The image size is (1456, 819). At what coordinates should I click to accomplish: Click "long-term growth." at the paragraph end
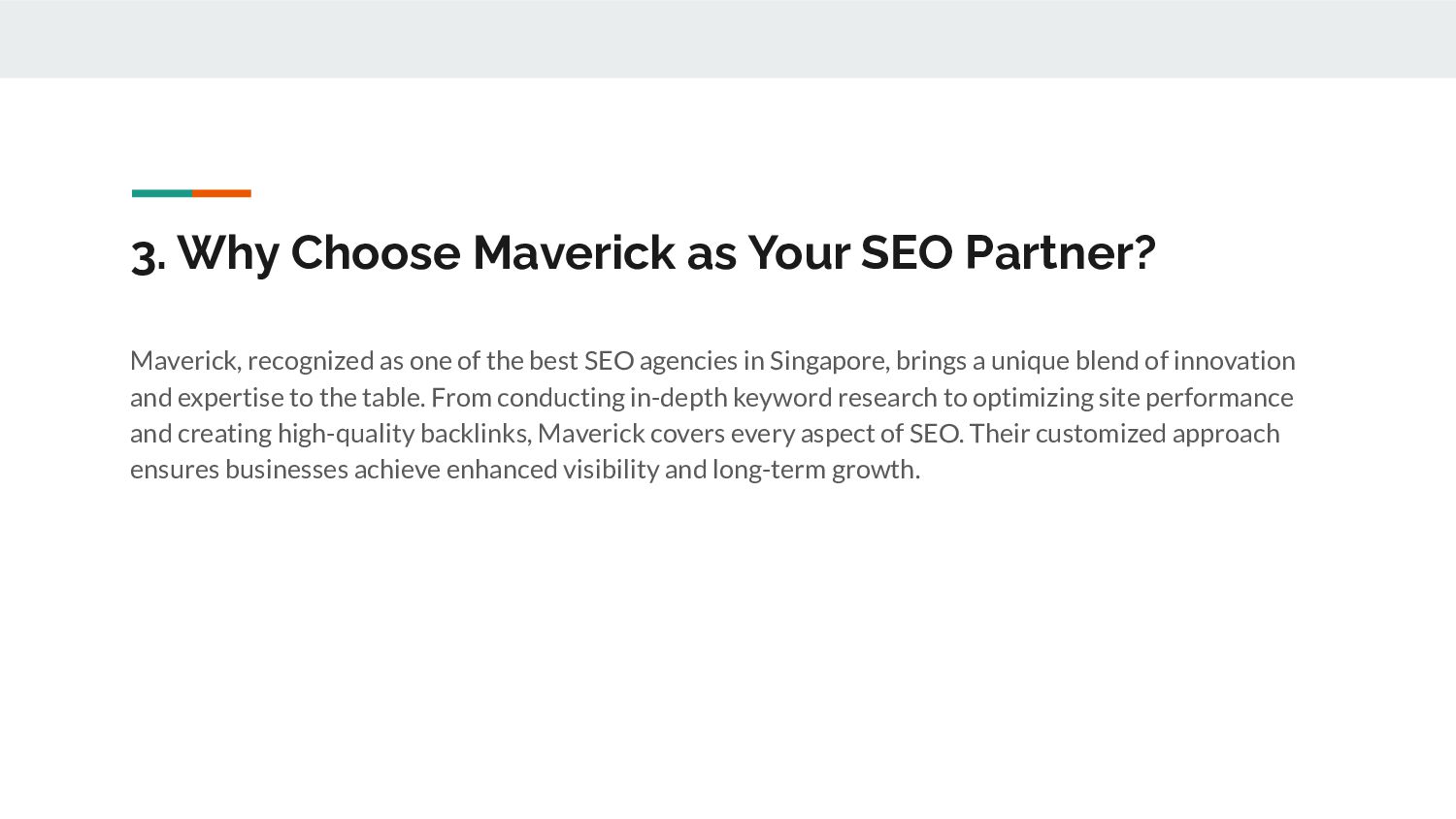click(x=815, y=470)
